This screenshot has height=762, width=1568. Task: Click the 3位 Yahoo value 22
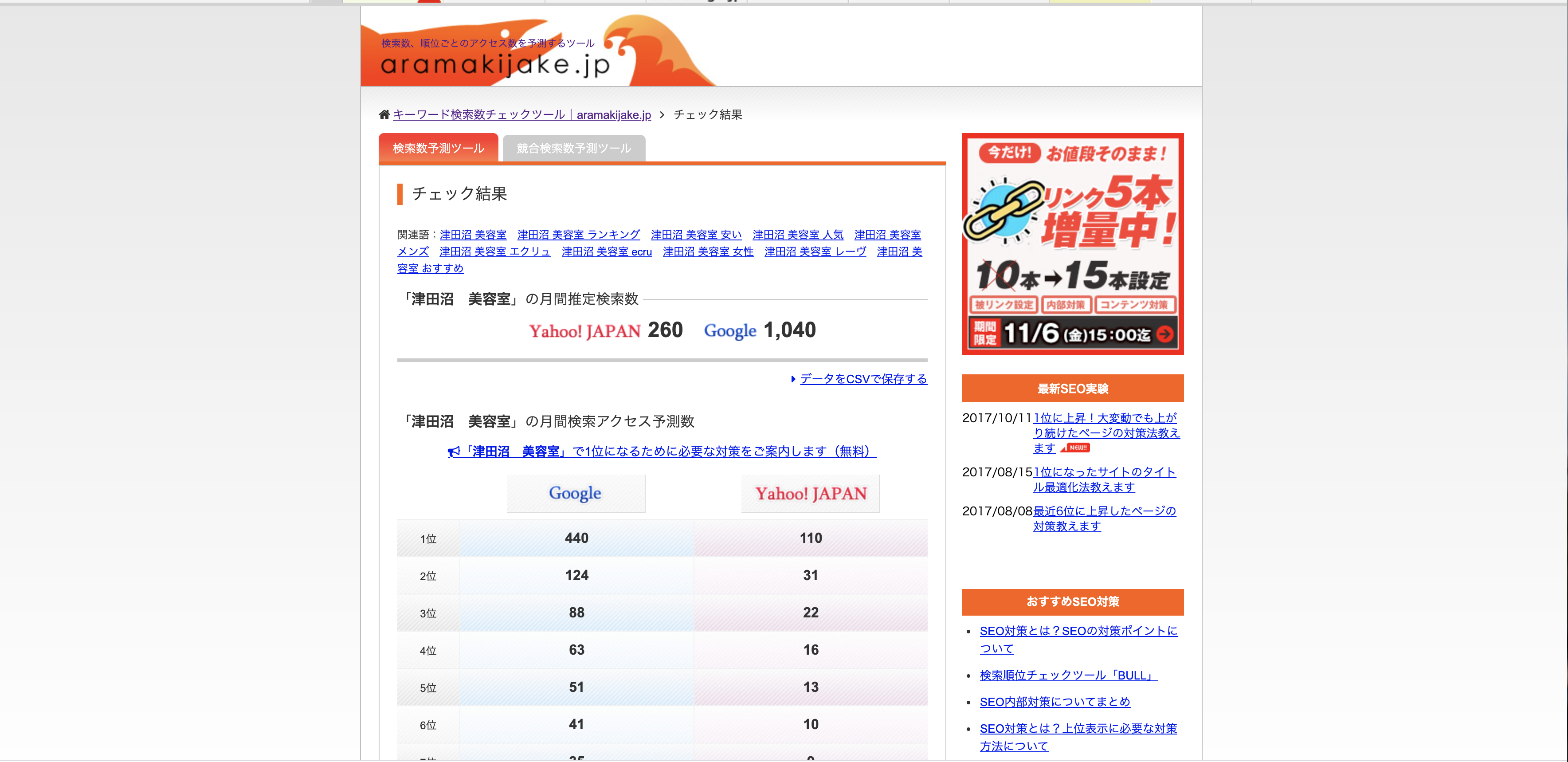810,612
